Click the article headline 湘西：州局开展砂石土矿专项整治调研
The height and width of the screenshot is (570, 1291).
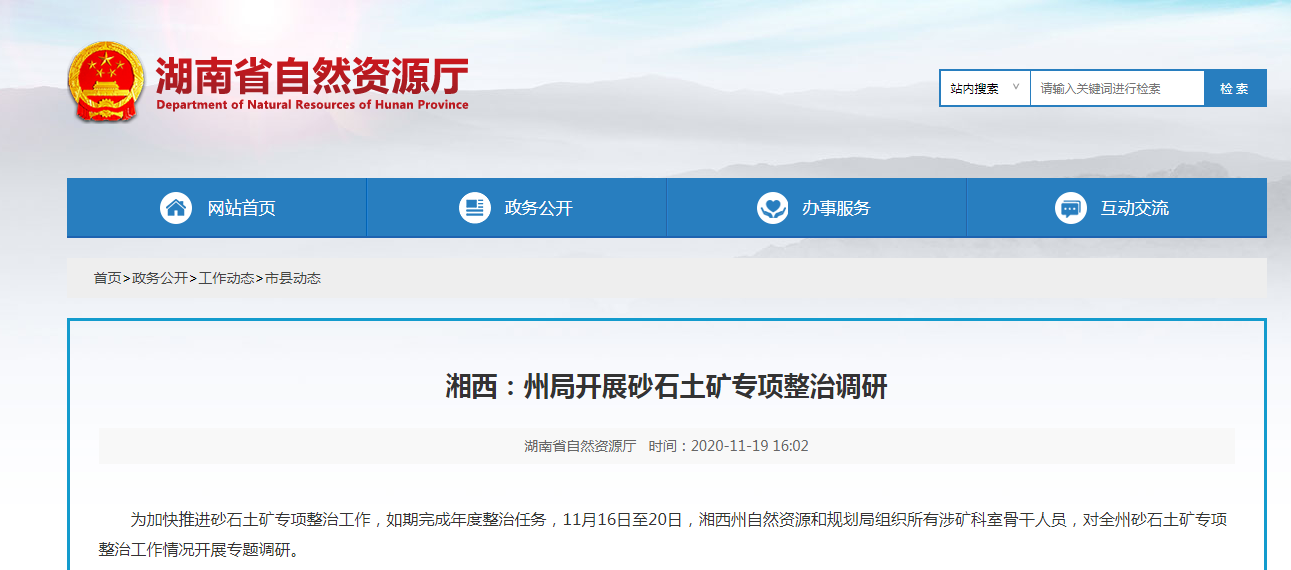click(x=666, y=387)
